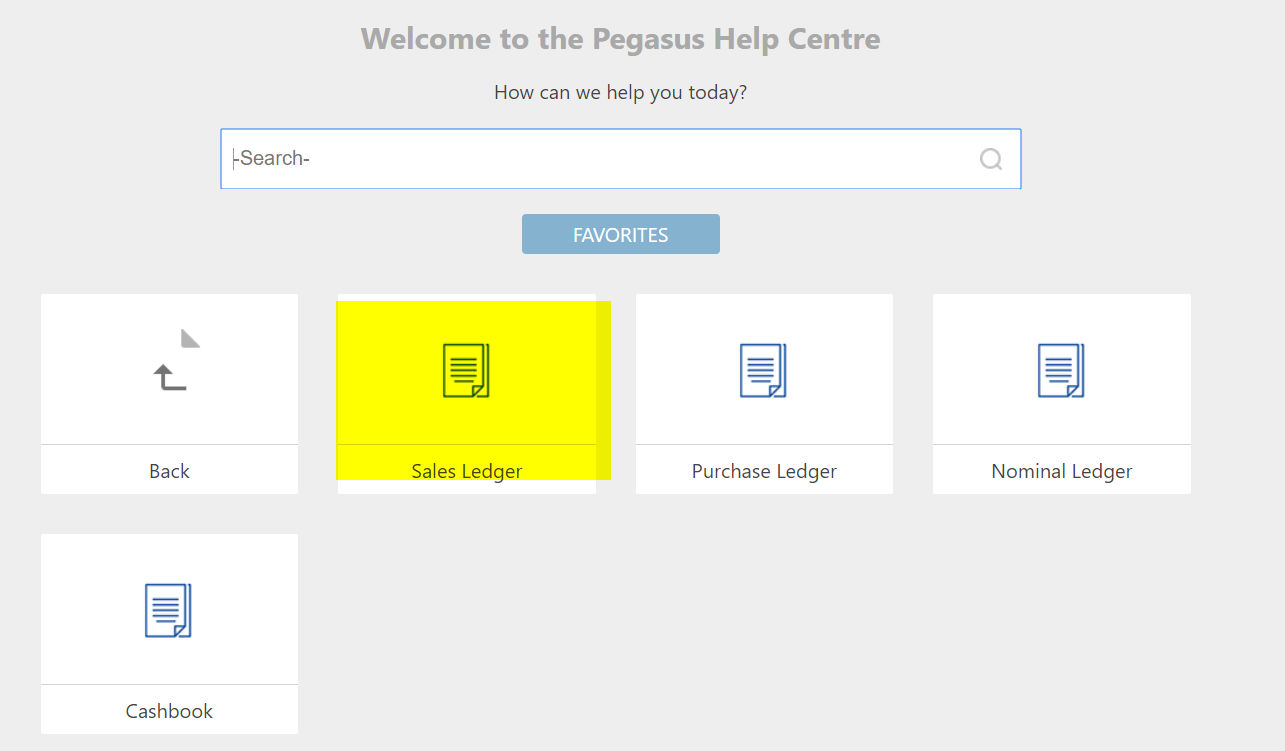Select the Sales Ledger text label

(x=467, y=471)
